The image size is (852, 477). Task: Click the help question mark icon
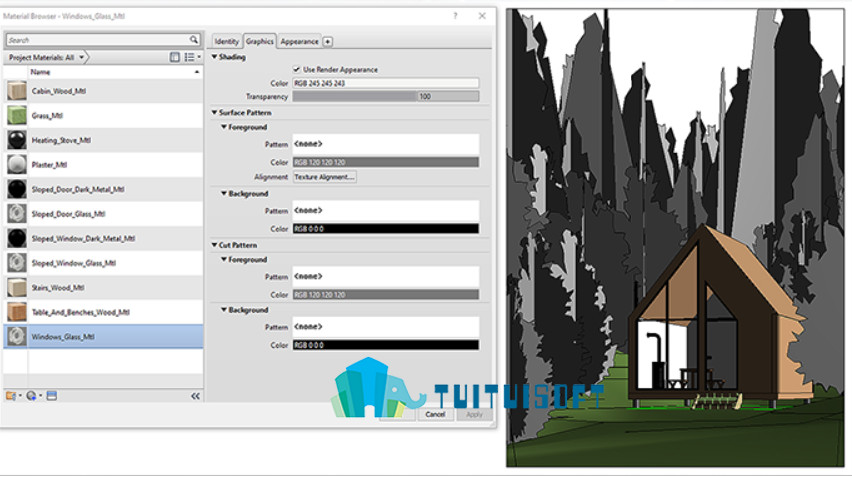coord(455,16)
